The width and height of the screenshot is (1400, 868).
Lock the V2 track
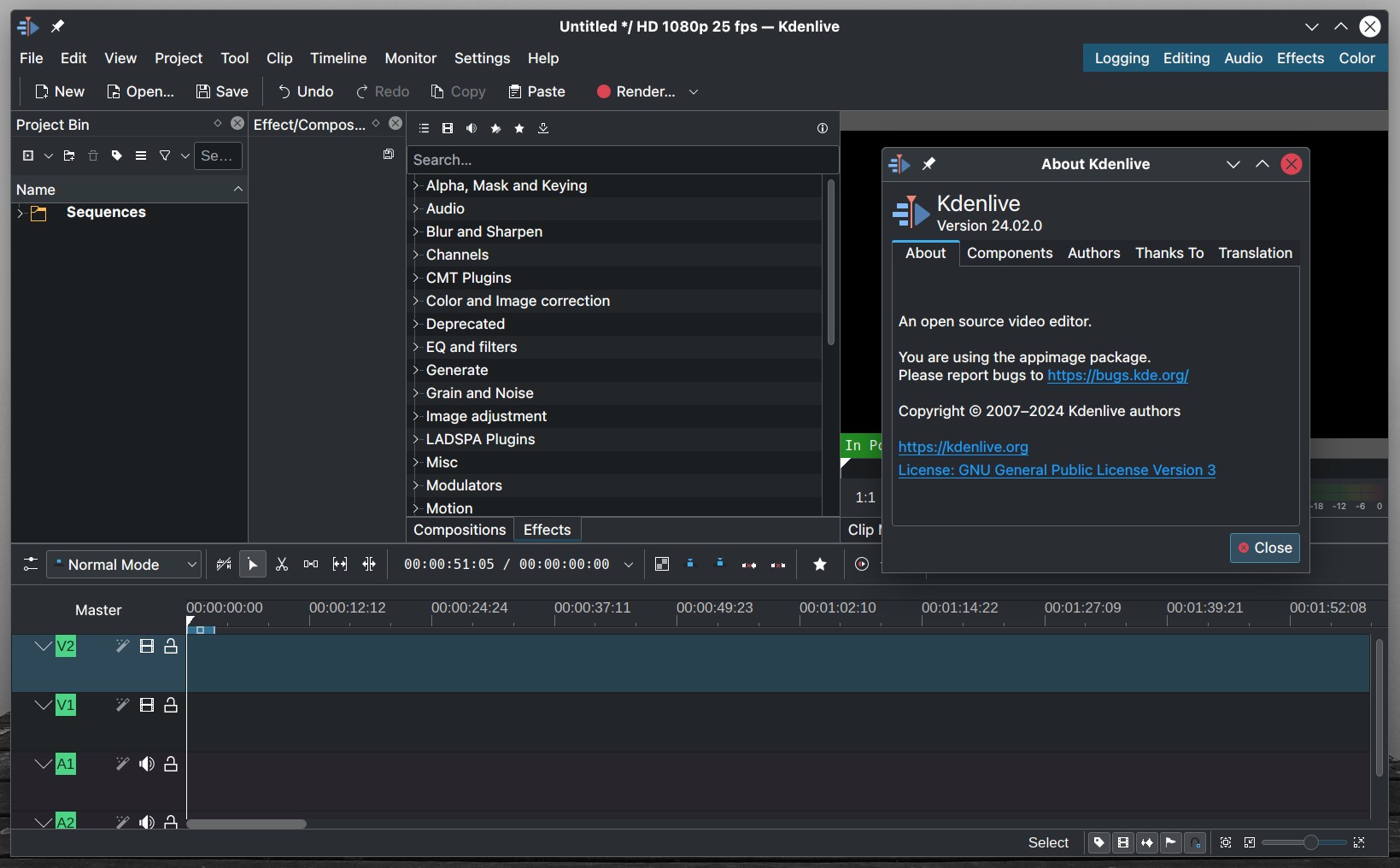coord(171,646)
